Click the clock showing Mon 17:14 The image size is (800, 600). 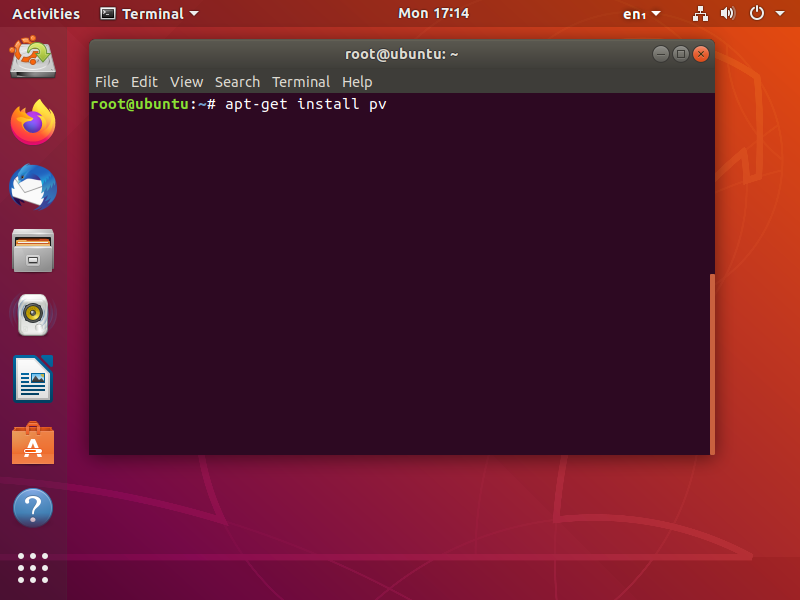tap(433, 13)
